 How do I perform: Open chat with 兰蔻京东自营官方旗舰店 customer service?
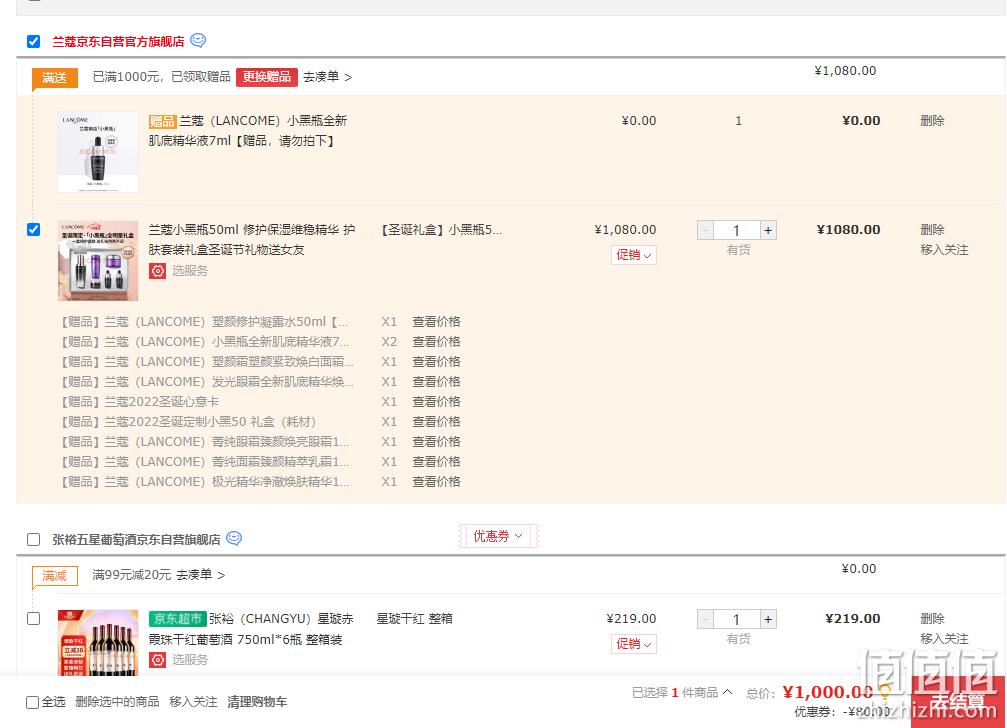click(x=198, y=40)
